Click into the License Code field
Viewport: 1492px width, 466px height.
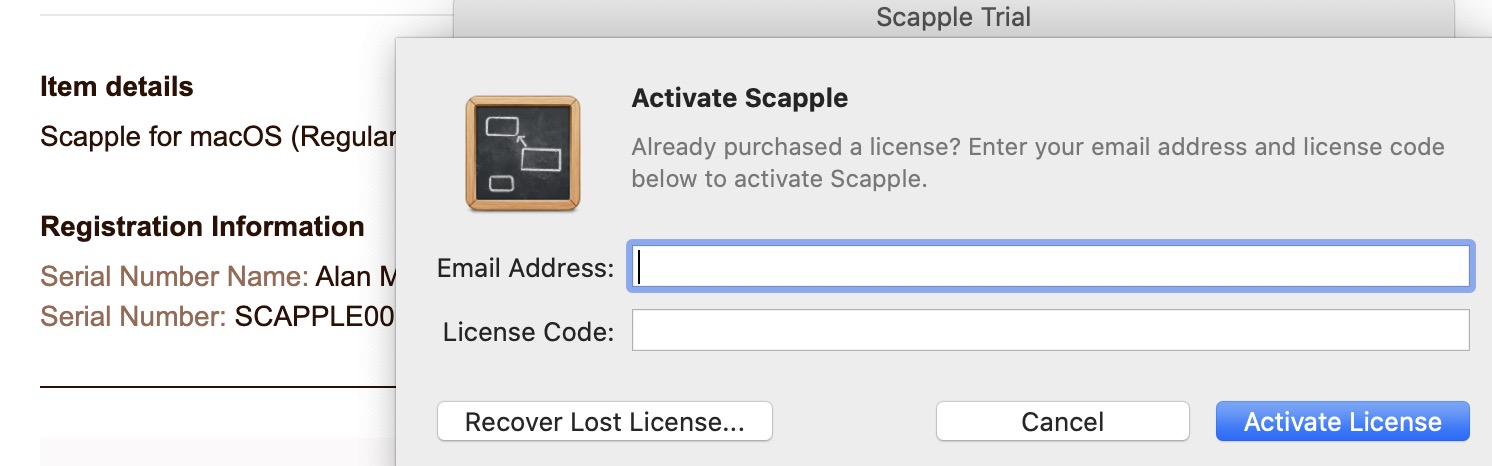pyautogui.click(x=1050, y=330)
